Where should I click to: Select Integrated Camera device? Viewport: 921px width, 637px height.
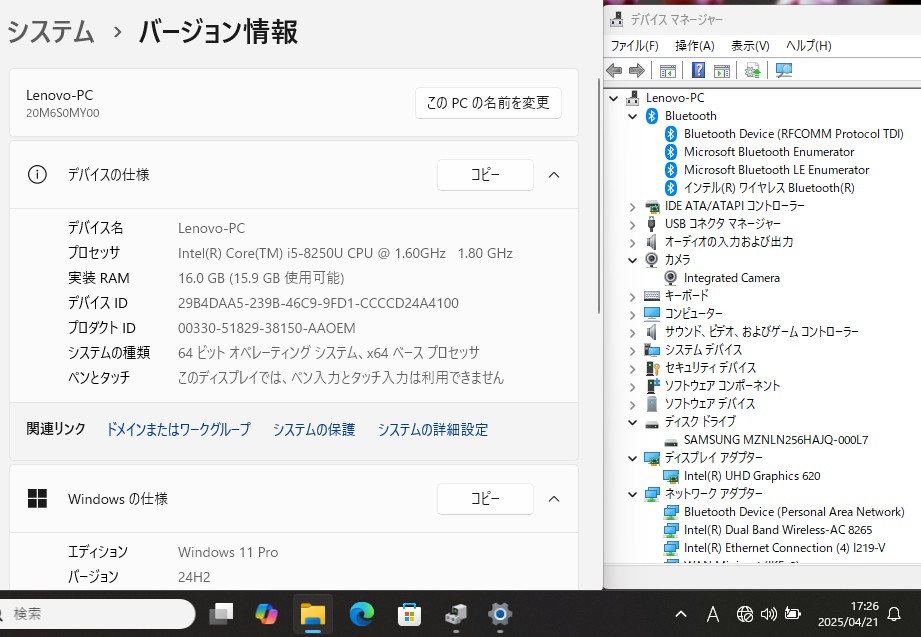731,278
